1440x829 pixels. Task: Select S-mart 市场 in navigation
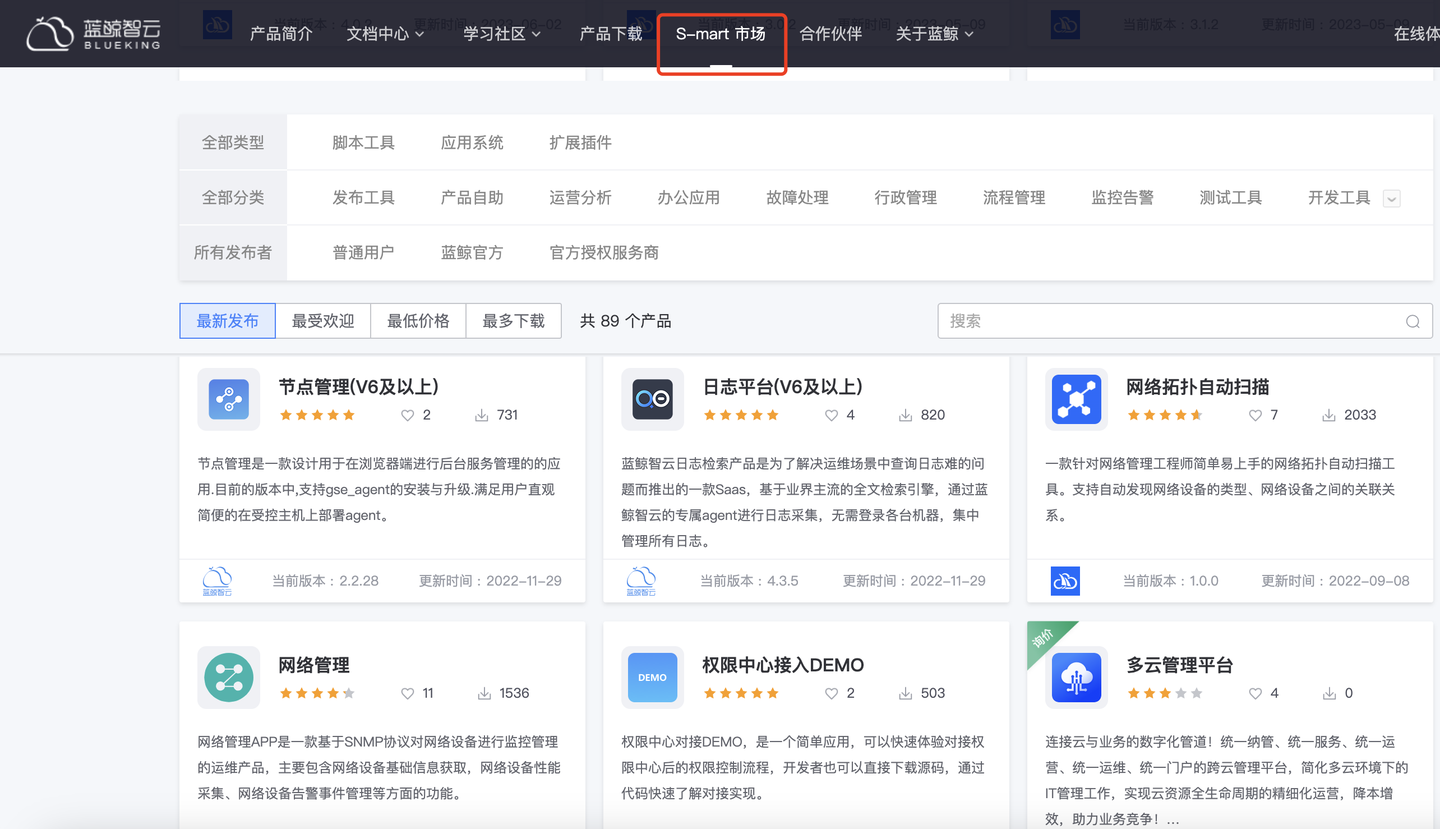coord(721,34)
